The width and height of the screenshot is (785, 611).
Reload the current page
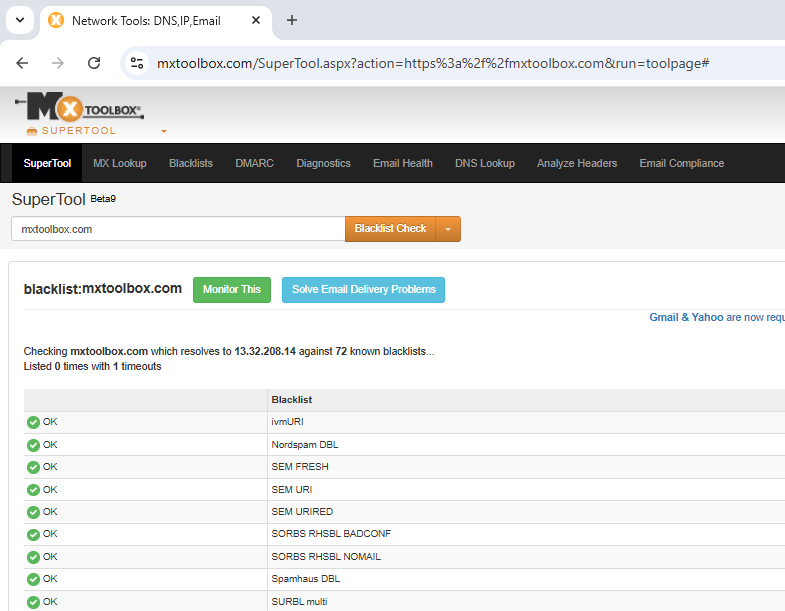tap(94, 63)
